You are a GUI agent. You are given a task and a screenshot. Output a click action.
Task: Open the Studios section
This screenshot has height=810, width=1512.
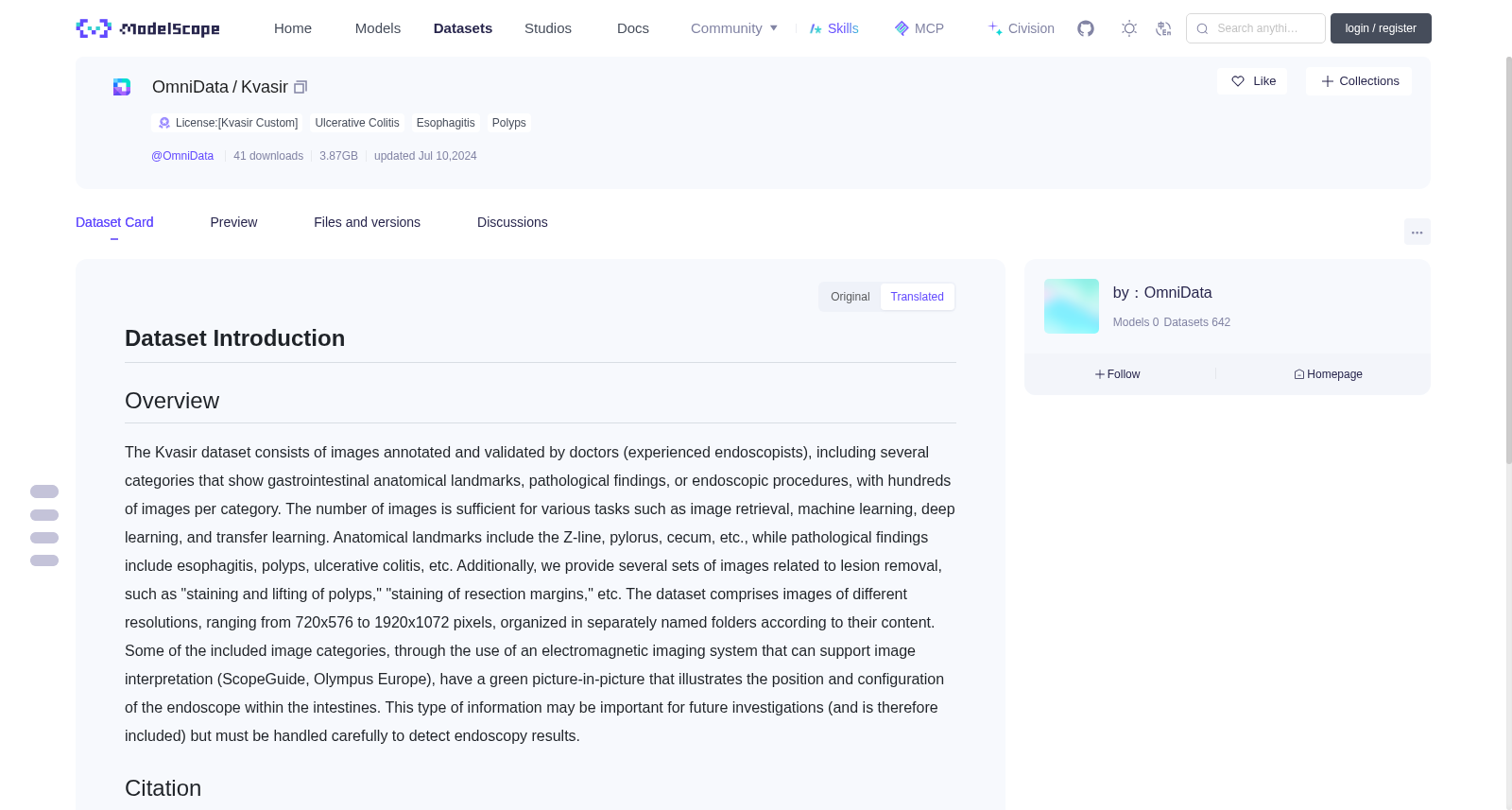pos(548,28)
